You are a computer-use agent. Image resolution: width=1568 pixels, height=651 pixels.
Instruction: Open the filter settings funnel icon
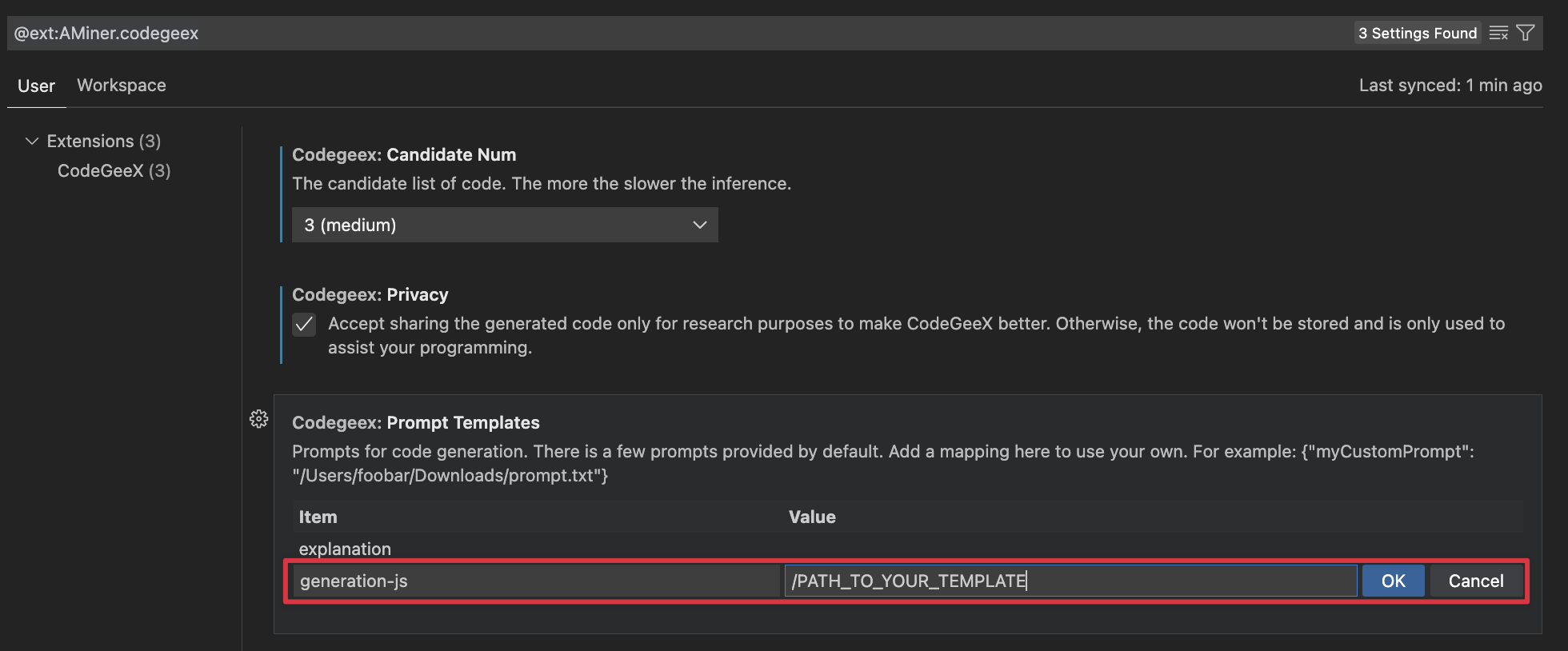1526,33
